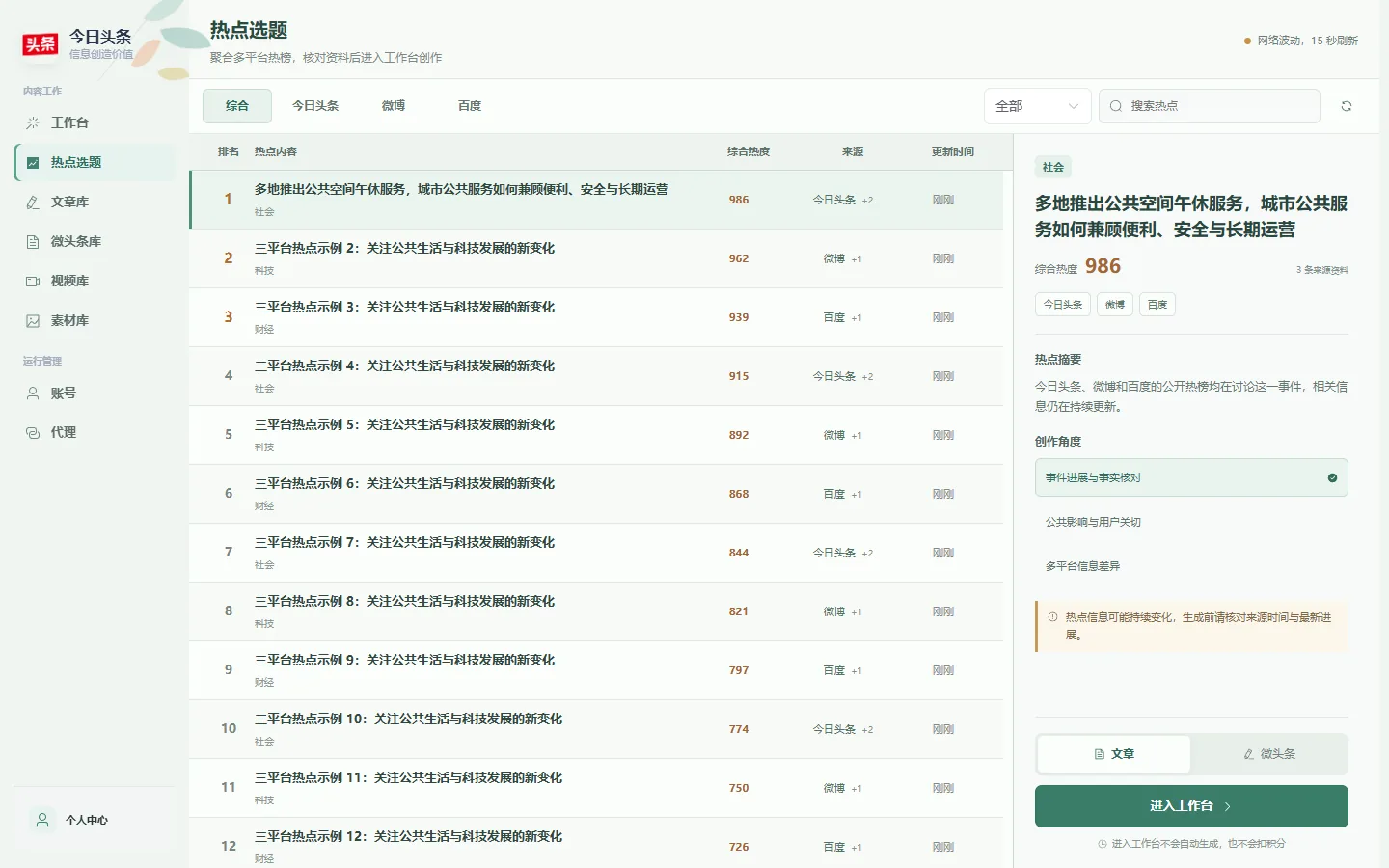This screenshot has height=868, width=1389.
Task: Open the 素材库 image icon
Action: coord(33,320)
